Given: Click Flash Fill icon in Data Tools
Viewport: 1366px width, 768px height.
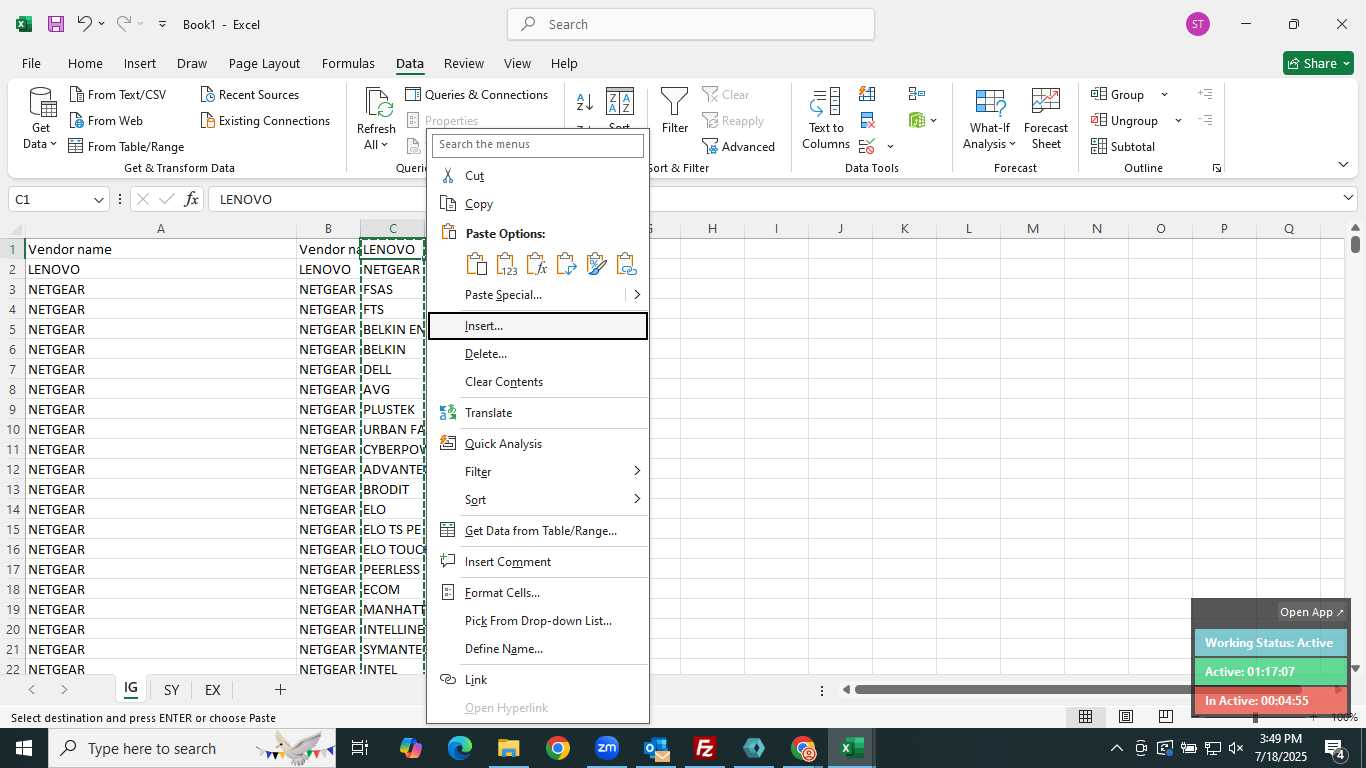Looking at the screenshot, I should 867,94.
